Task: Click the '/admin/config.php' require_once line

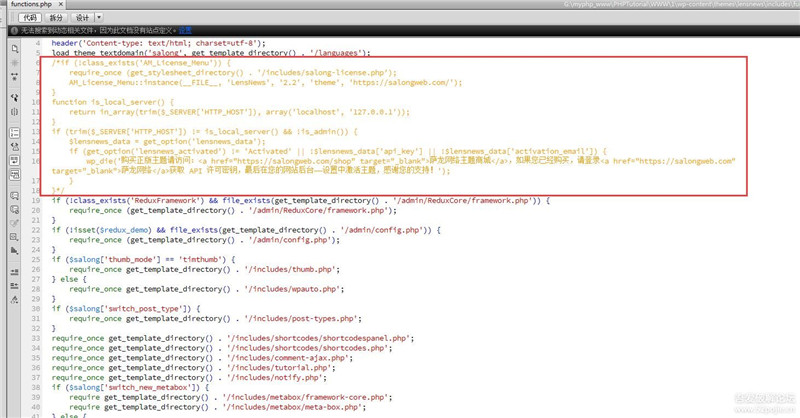Action: pyautogui.click(x=205, y=240)
